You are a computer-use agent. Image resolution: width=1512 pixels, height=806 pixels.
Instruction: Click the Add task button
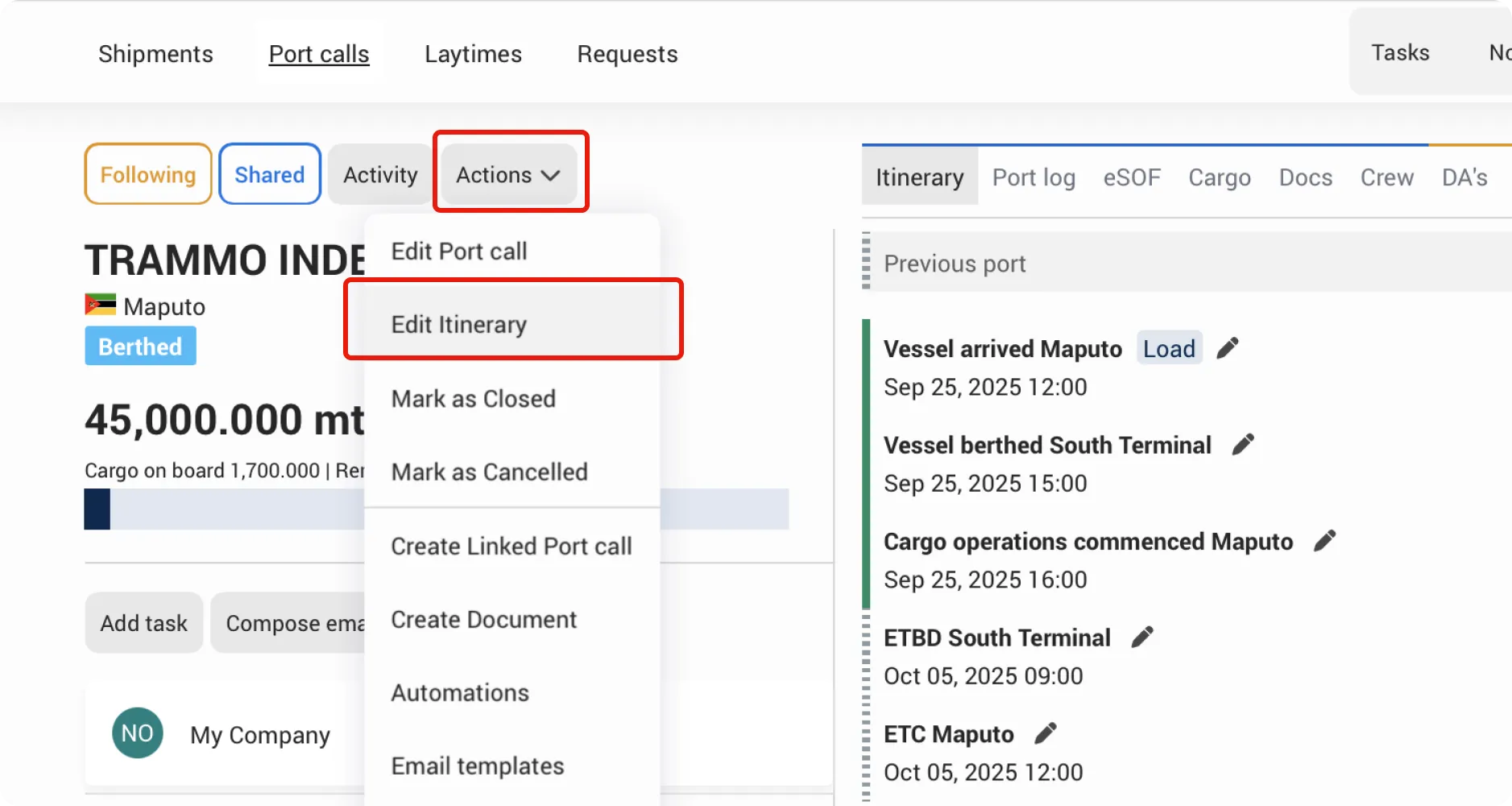(144, 622)
